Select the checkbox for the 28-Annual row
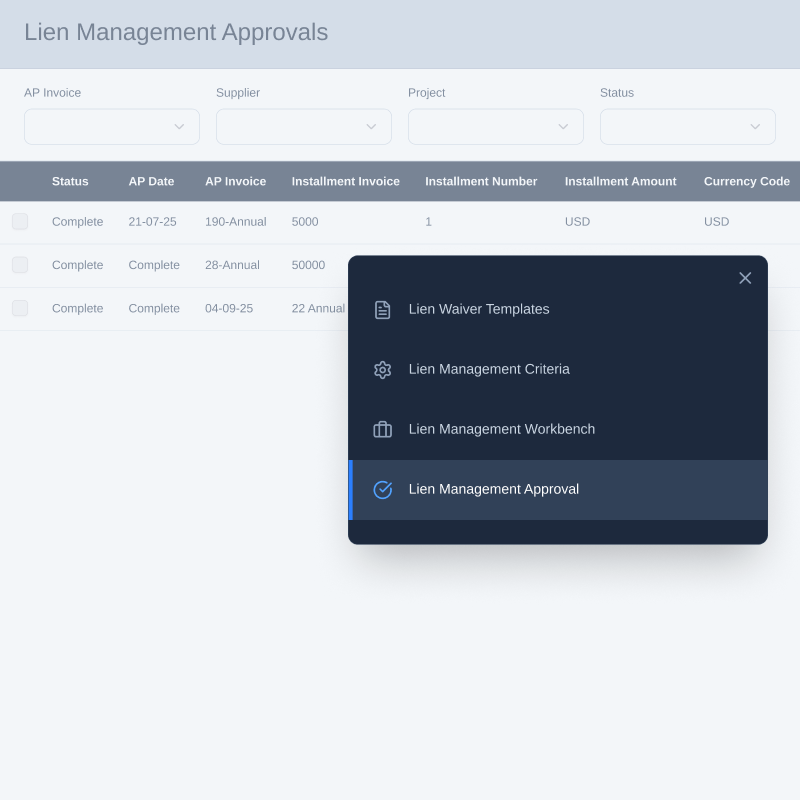This screenshot has height=800, width=800. tap(20, 265)
